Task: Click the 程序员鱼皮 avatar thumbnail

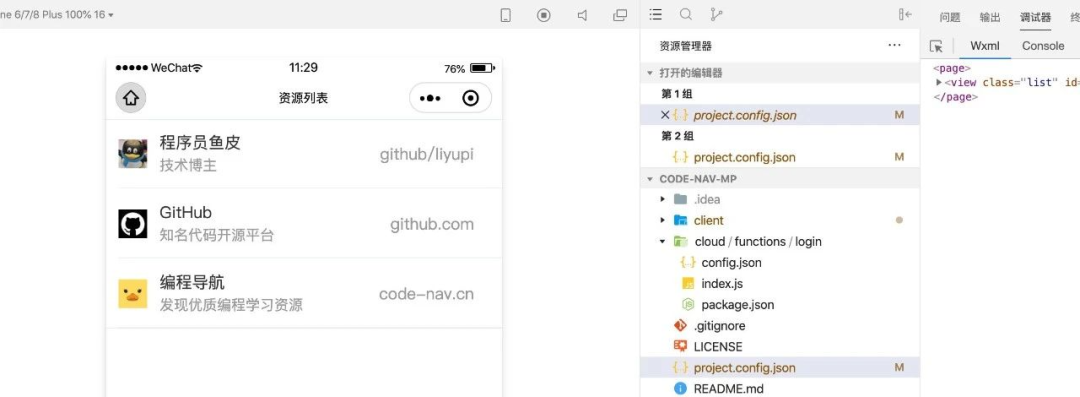Action: [x=132, y=154]
